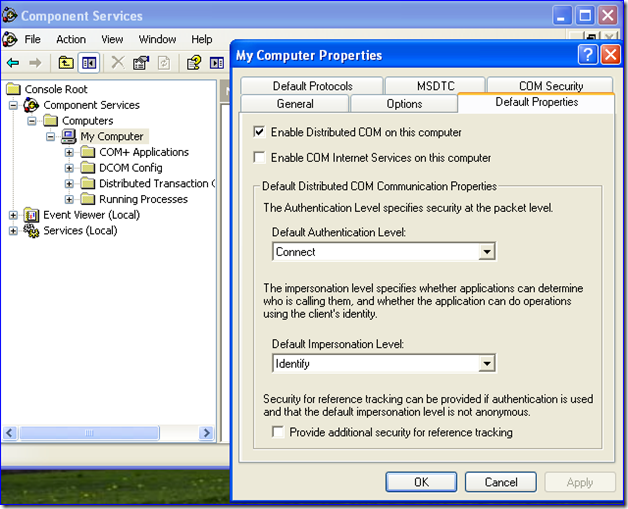Screen dimensions: 628x509
Task: Click the Cancel button
Action: pyautogui.click(x=501, y=482)
